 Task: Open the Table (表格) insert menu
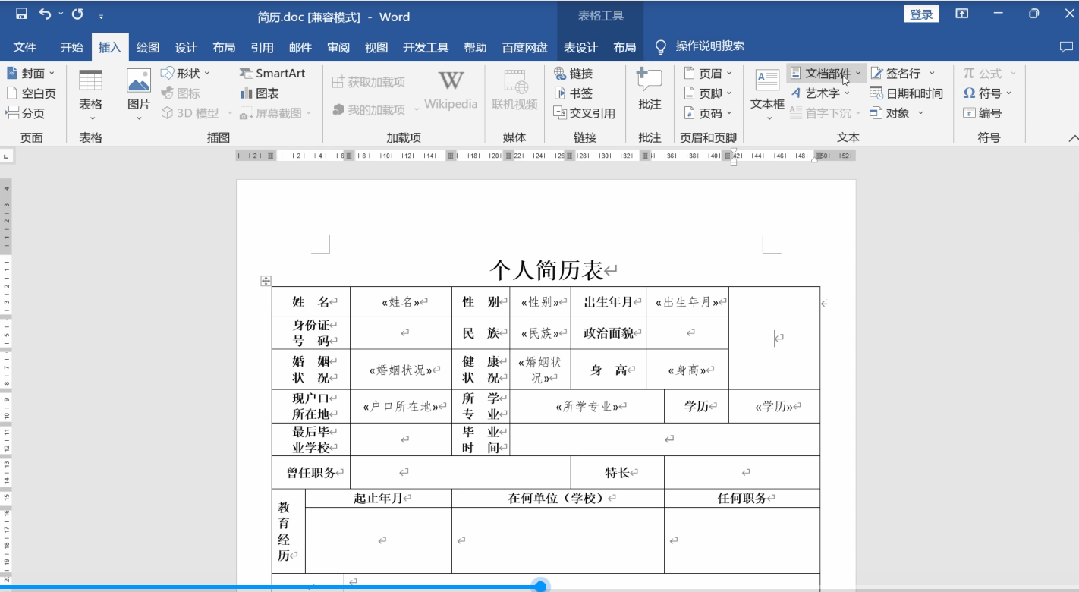(90, 94)
